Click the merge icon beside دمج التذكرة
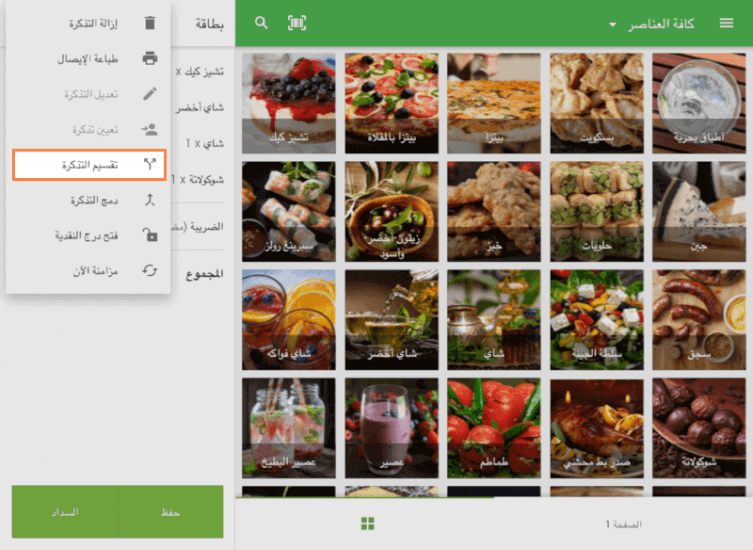This screenshot has height=550, width=753. 150,200
